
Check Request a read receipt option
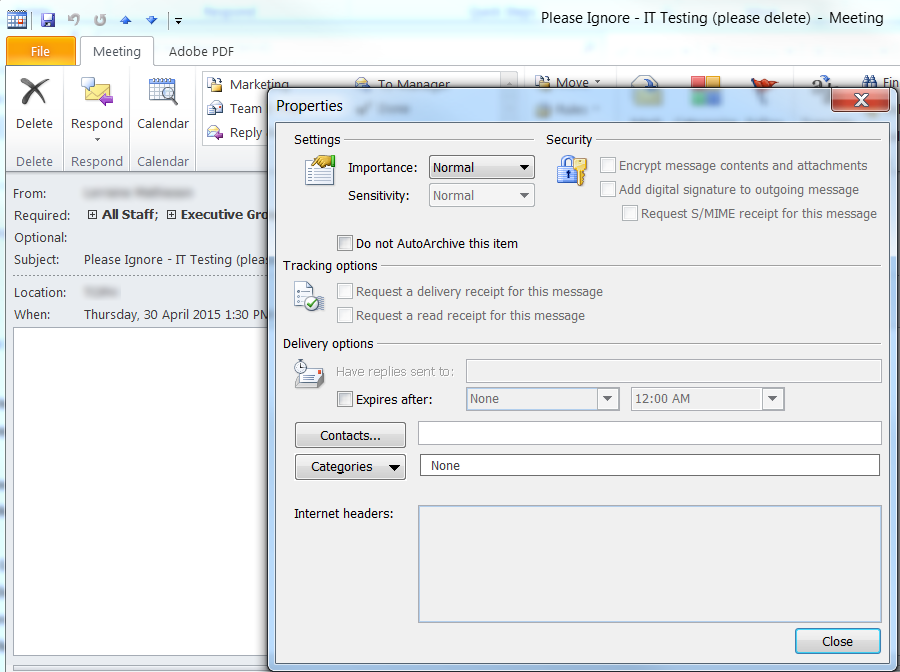[345, 315]
